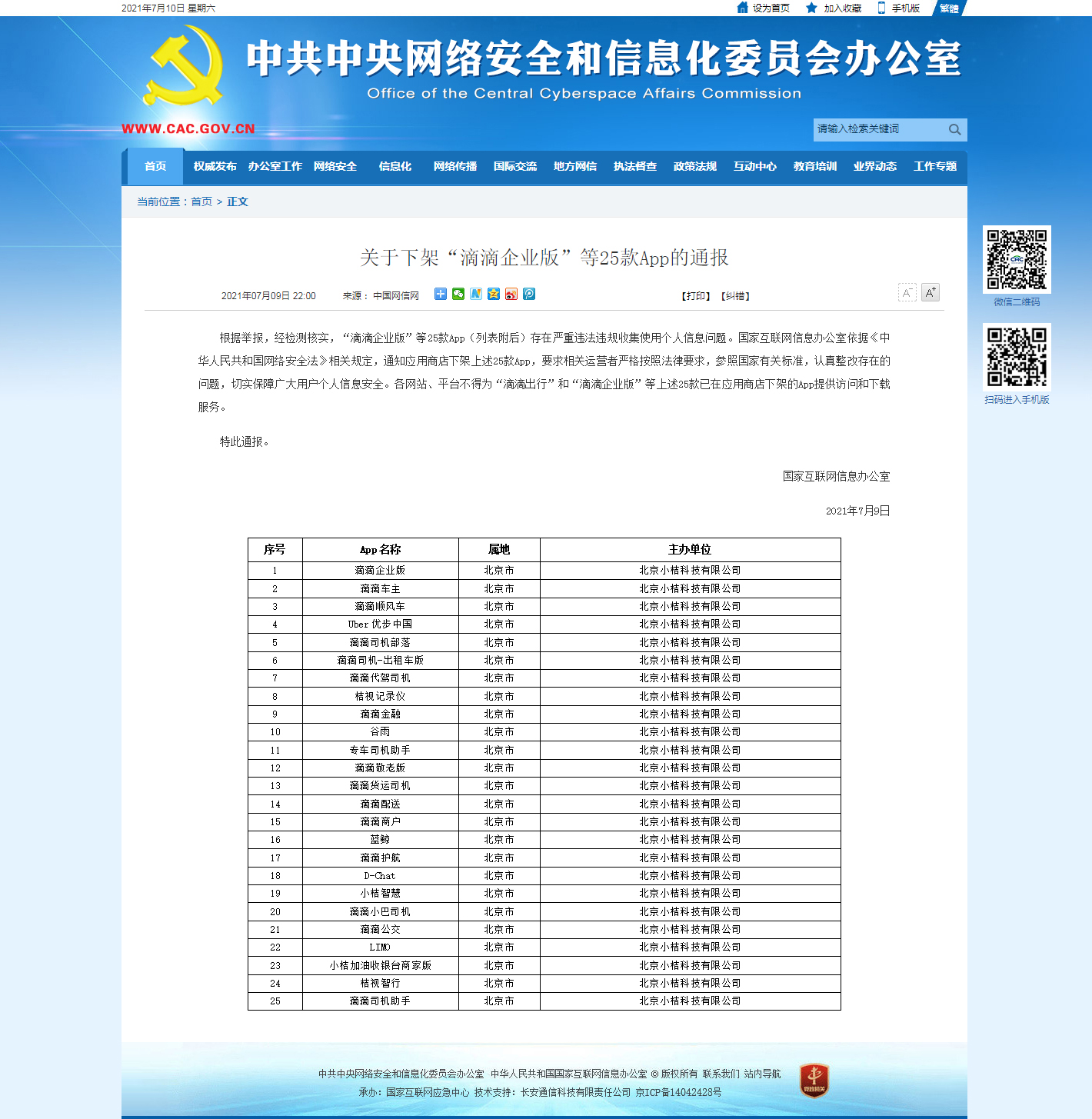This screenshot has width=1092, height=1119.
Task: Open the 国际交流 menu
Action: click(515, 166)
